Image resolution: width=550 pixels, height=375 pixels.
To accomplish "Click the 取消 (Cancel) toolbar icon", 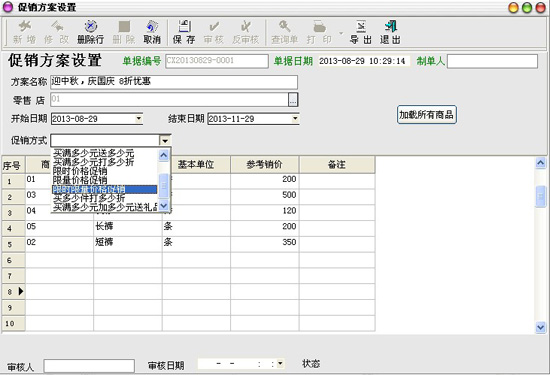I will point(152,32).
